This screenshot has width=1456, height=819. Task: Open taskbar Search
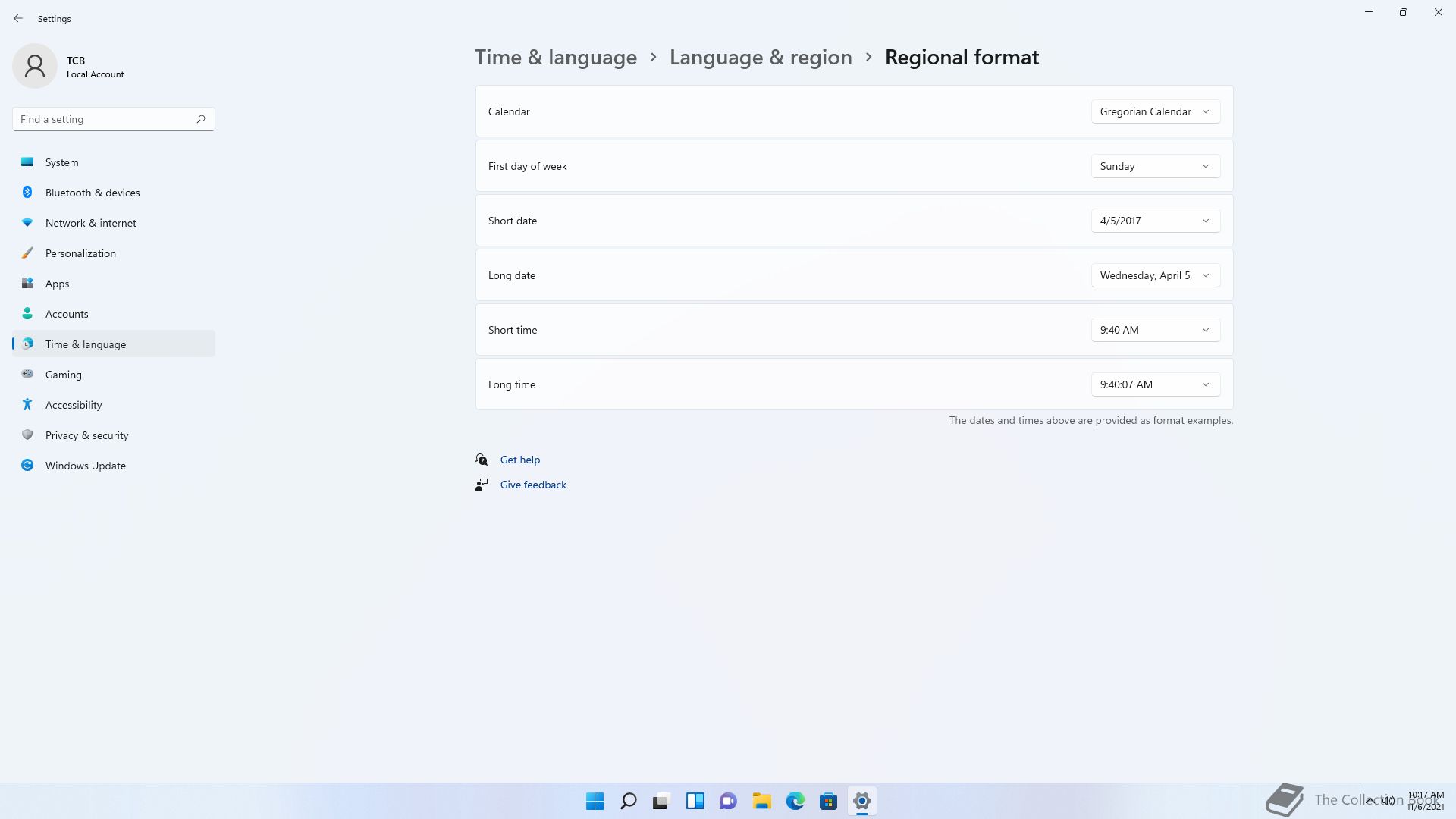[x=629, y=801]
